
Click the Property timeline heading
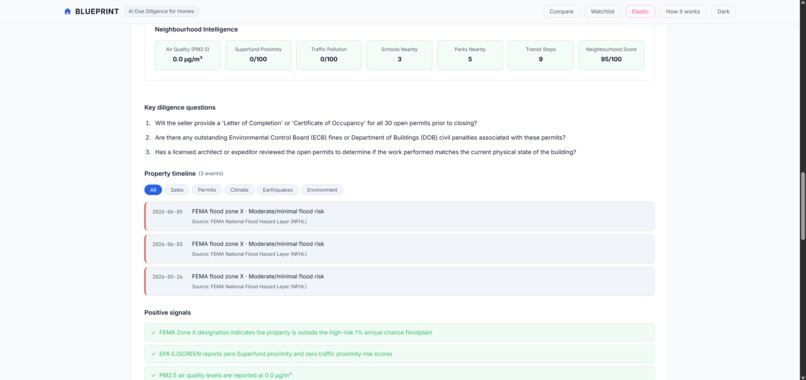pyautogui.click(x=170, y=174)
